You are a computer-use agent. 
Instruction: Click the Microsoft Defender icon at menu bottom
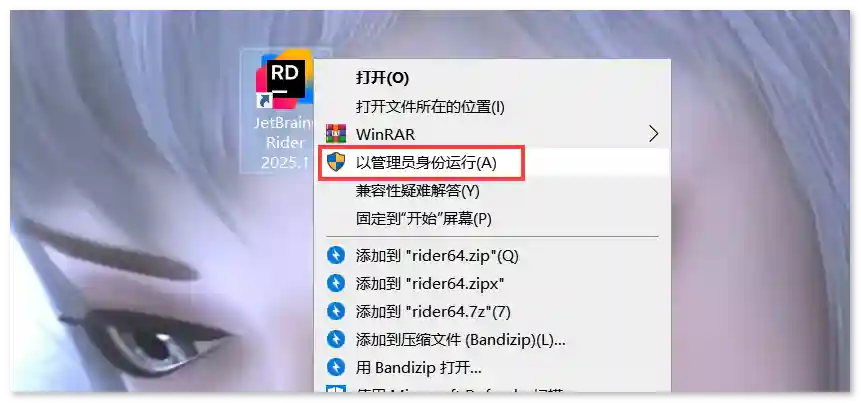click(336, 389)
